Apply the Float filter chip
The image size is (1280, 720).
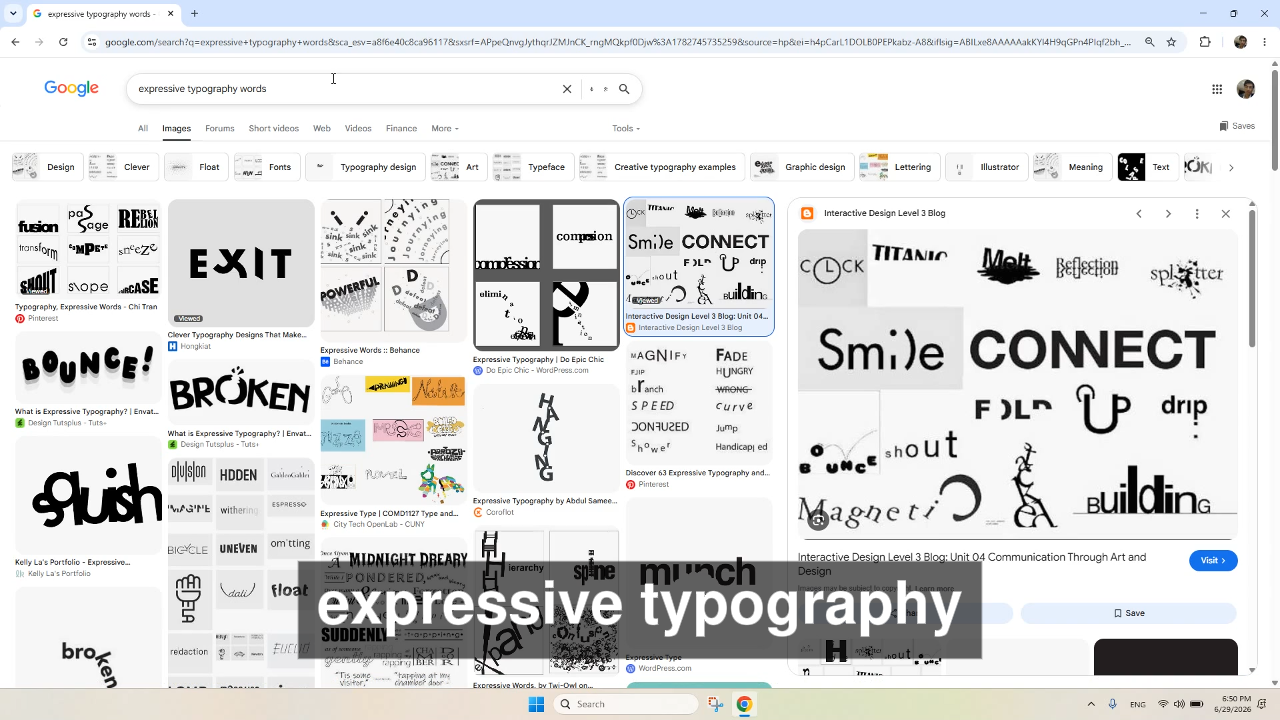pos(195,167)
